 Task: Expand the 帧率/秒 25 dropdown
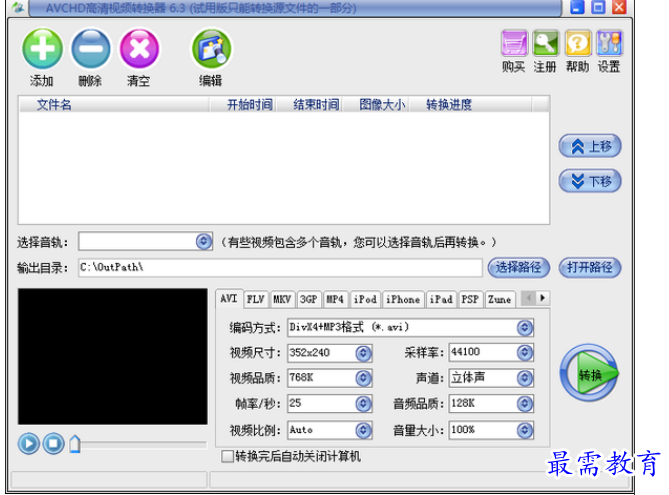click(x=364, y=404)
